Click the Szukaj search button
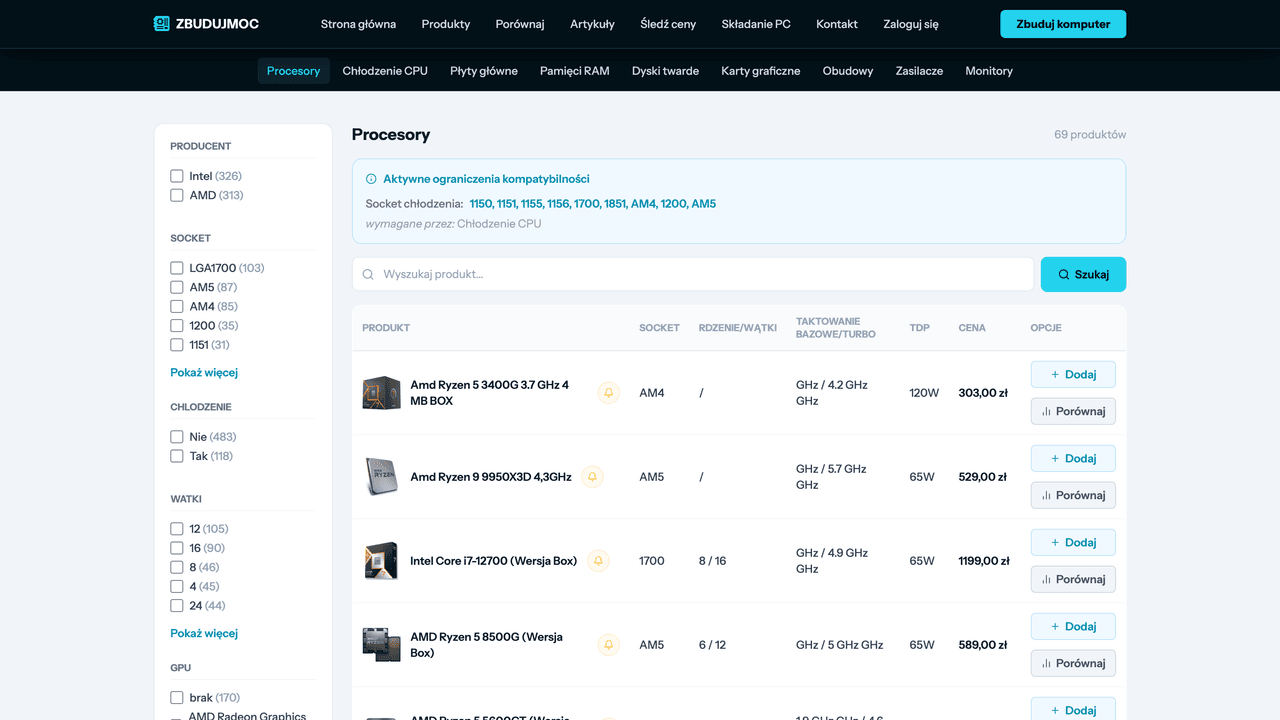The height and width of the screenshot is (720, 1280). point(1083,274)
